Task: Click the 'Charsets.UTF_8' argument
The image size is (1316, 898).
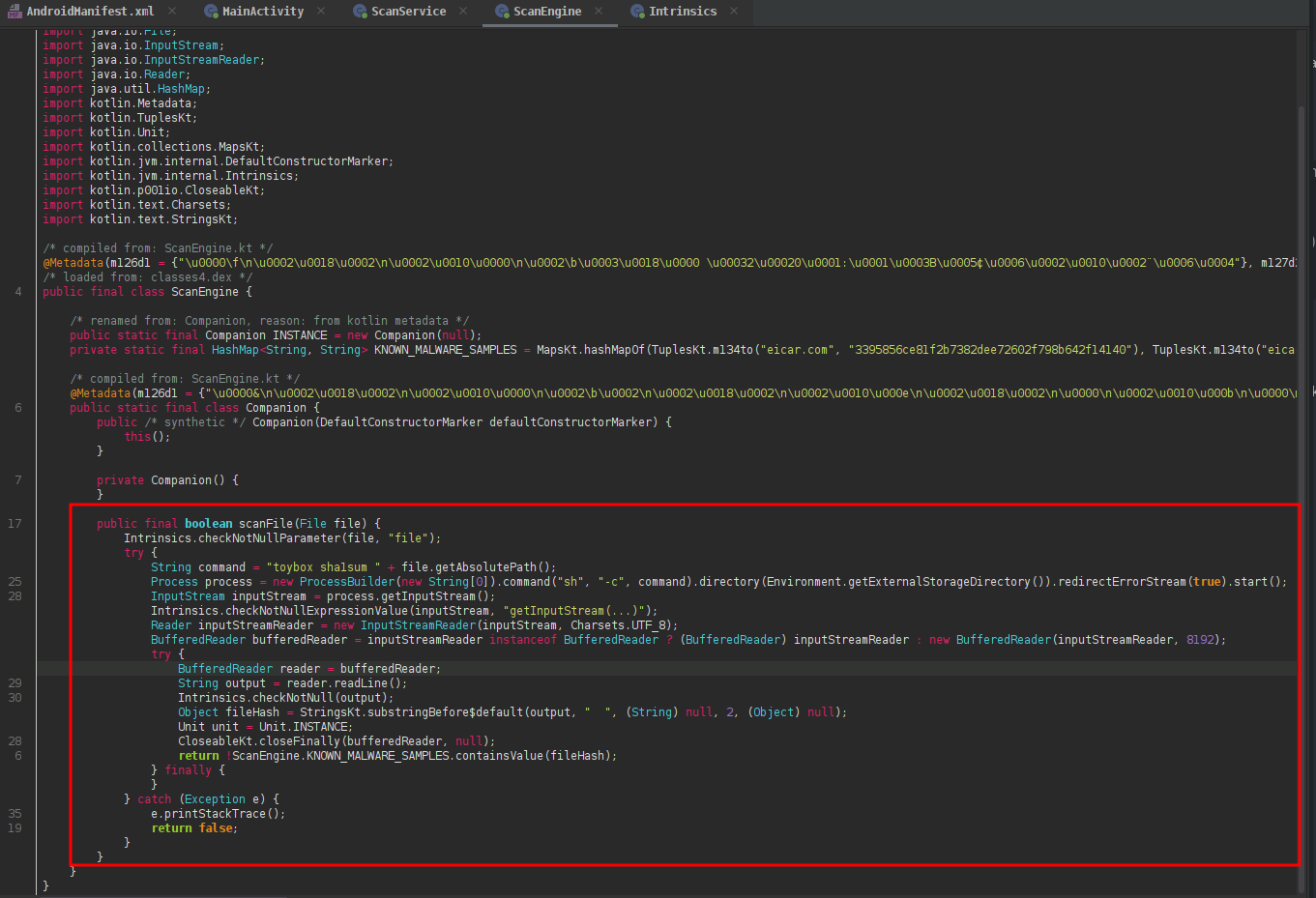Action: 620,625
